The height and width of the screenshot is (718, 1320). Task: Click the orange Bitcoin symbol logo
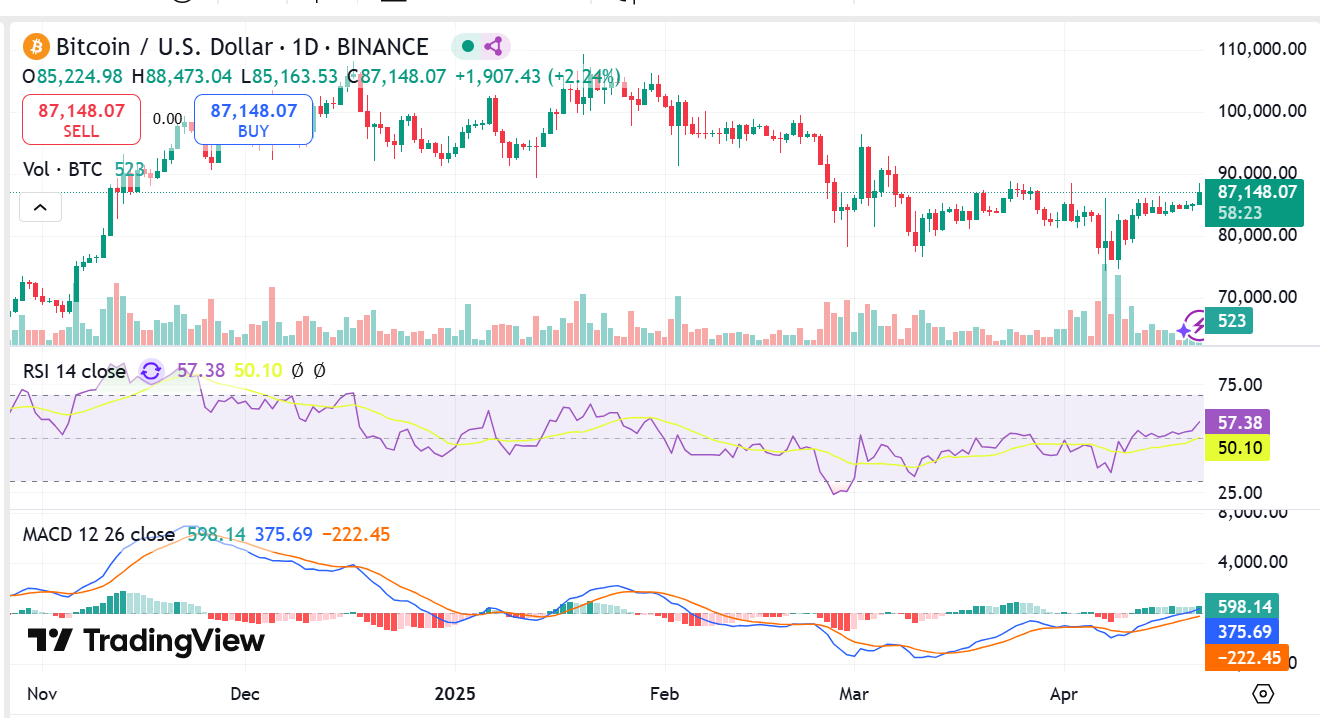point(36,46)
